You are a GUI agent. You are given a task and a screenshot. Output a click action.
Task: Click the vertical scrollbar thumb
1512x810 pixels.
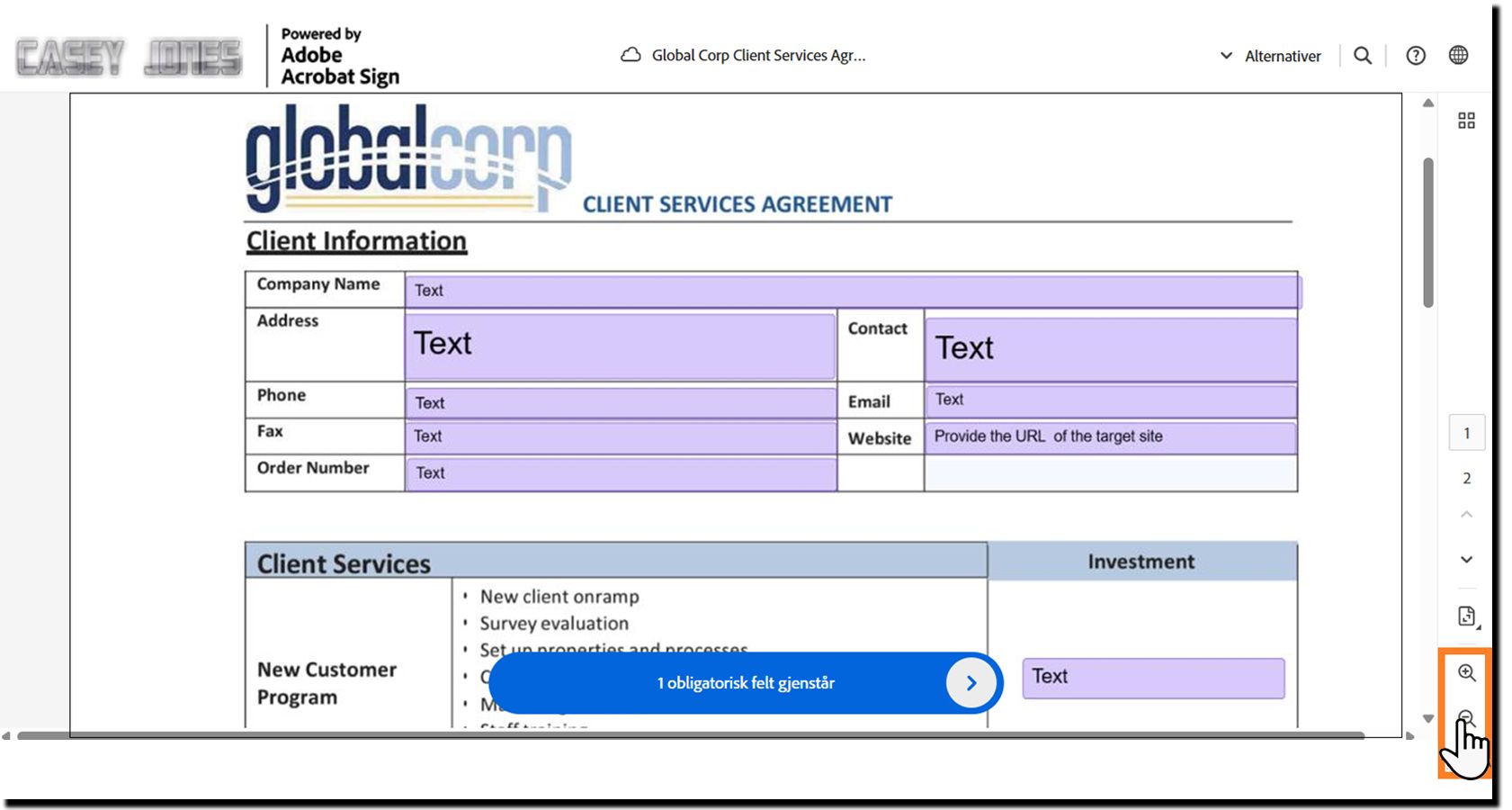click(1428, 232)
